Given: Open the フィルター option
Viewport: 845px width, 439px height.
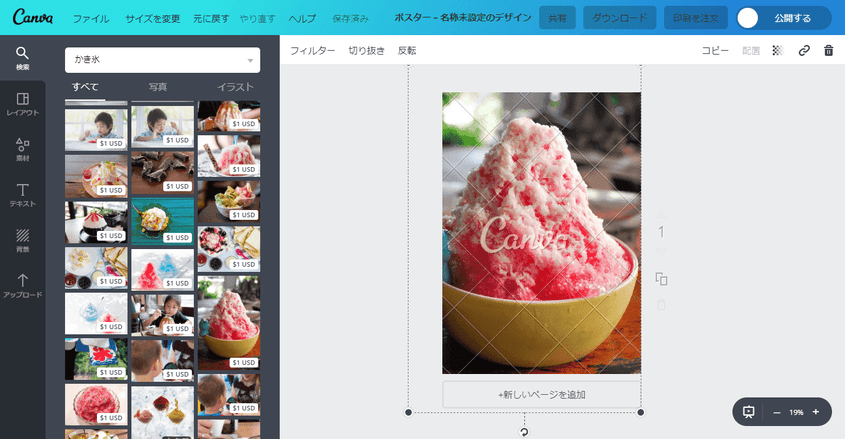Looking at the screenshot, I should coord(313,51).
